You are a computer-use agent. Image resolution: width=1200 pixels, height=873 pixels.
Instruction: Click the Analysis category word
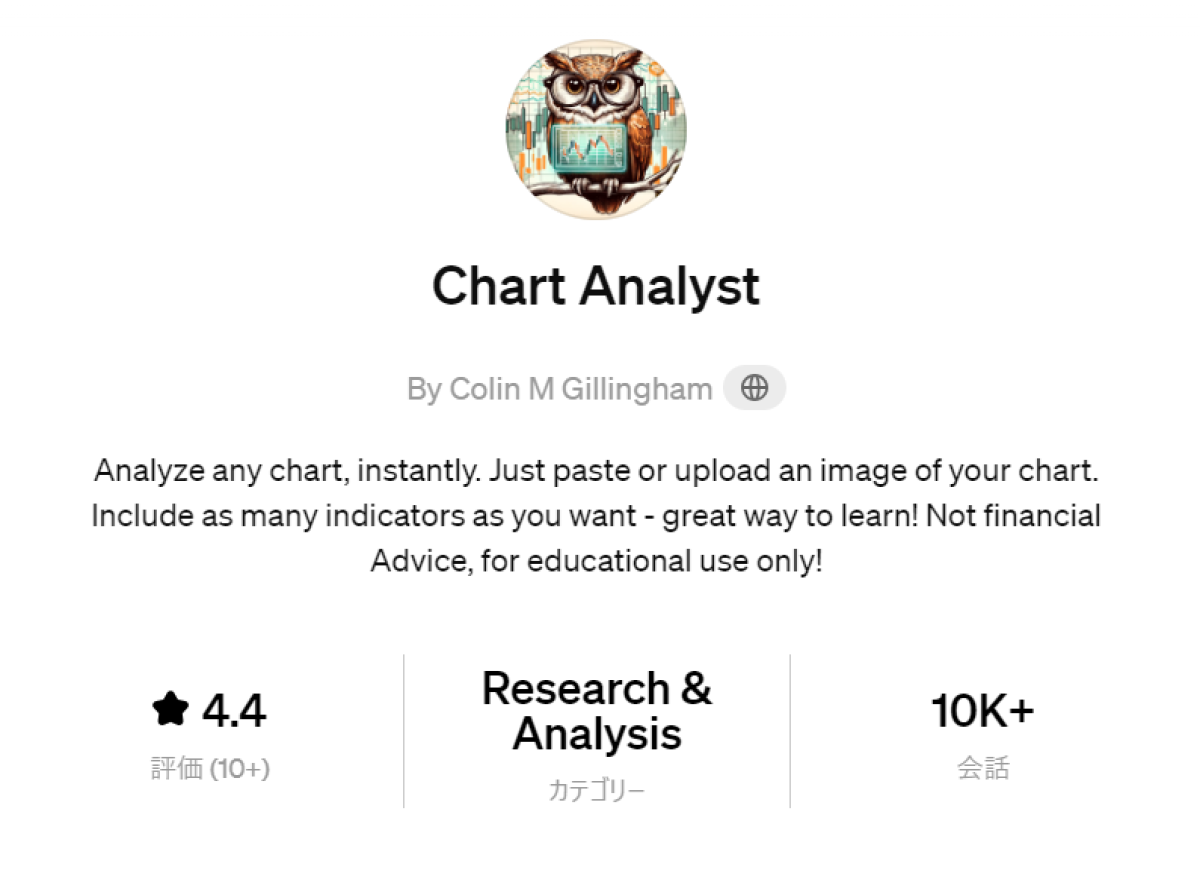597,734
